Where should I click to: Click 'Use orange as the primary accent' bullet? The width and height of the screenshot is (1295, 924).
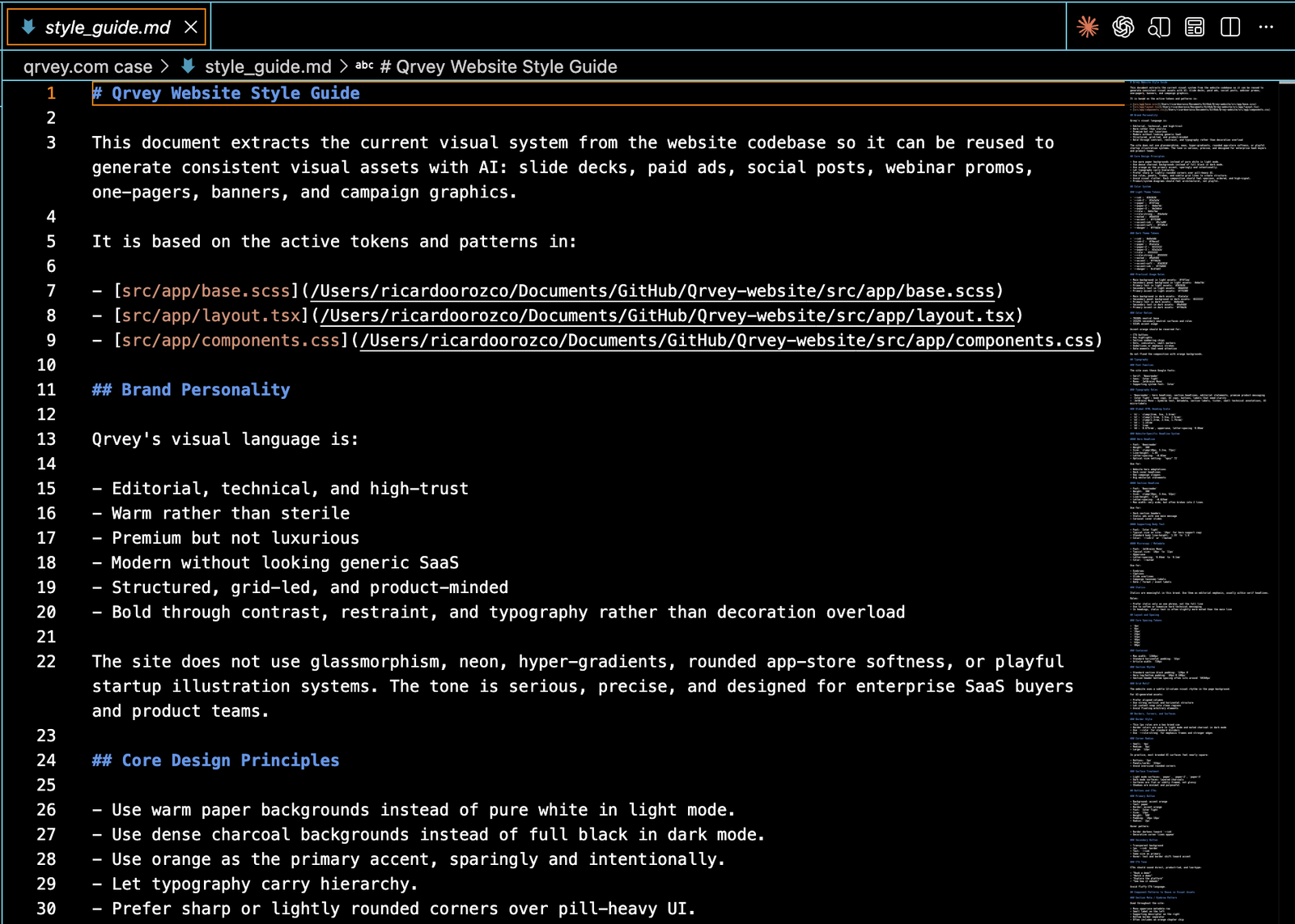(x=409, y=859)
